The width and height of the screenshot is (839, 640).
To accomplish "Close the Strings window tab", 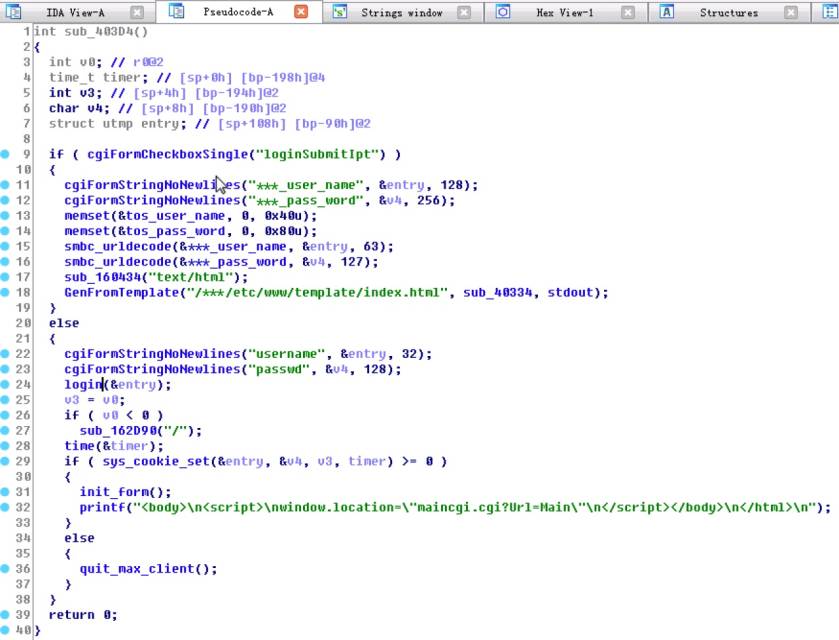I will click(x=464, y=12).
